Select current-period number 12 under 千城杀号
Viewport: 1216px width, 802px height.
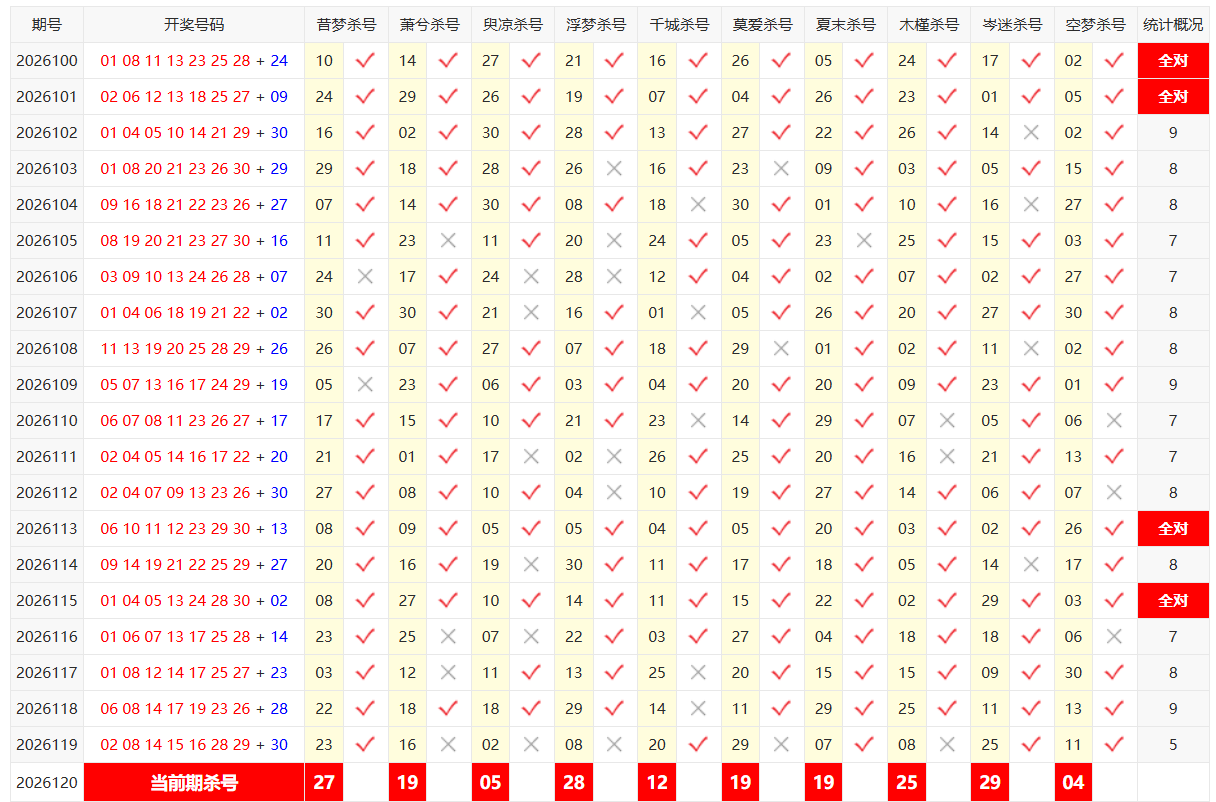[x=657, y=783]
